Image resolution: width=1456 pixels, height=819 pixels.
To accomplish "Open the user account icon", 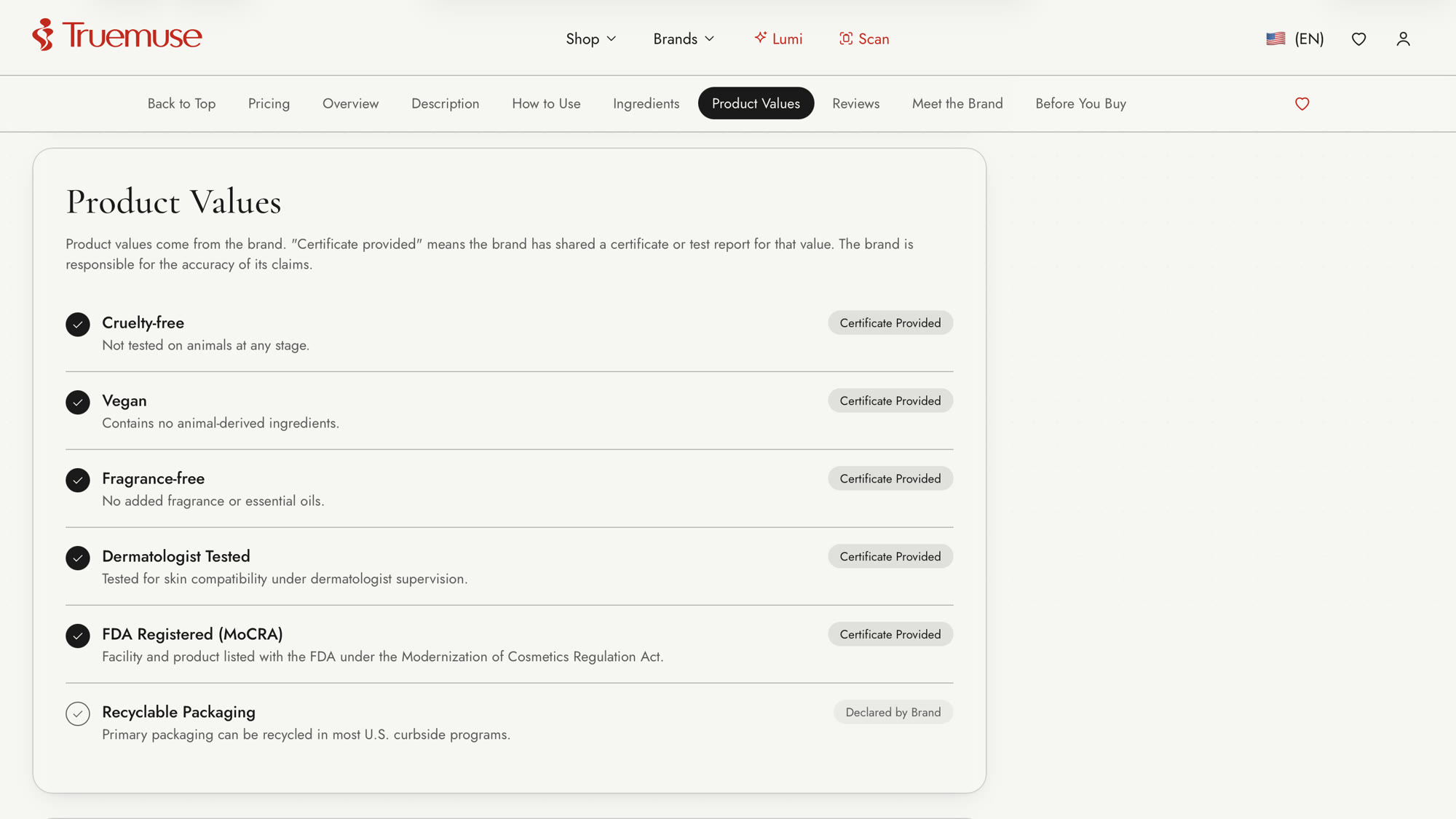I will coord(1403,39).
